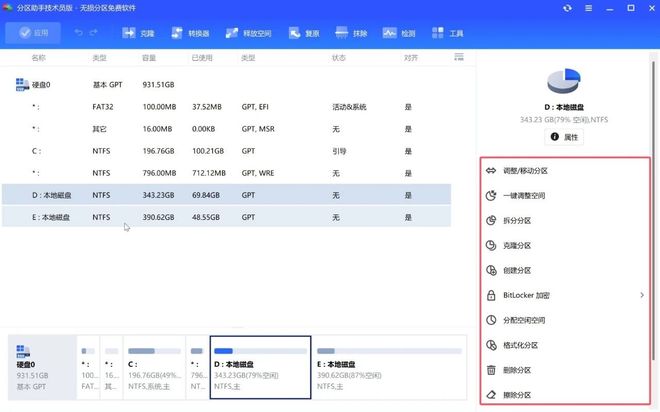The width and height of the screenshot is (660, 412).
Task: Click the 已使用 column header
Action: 202,58
